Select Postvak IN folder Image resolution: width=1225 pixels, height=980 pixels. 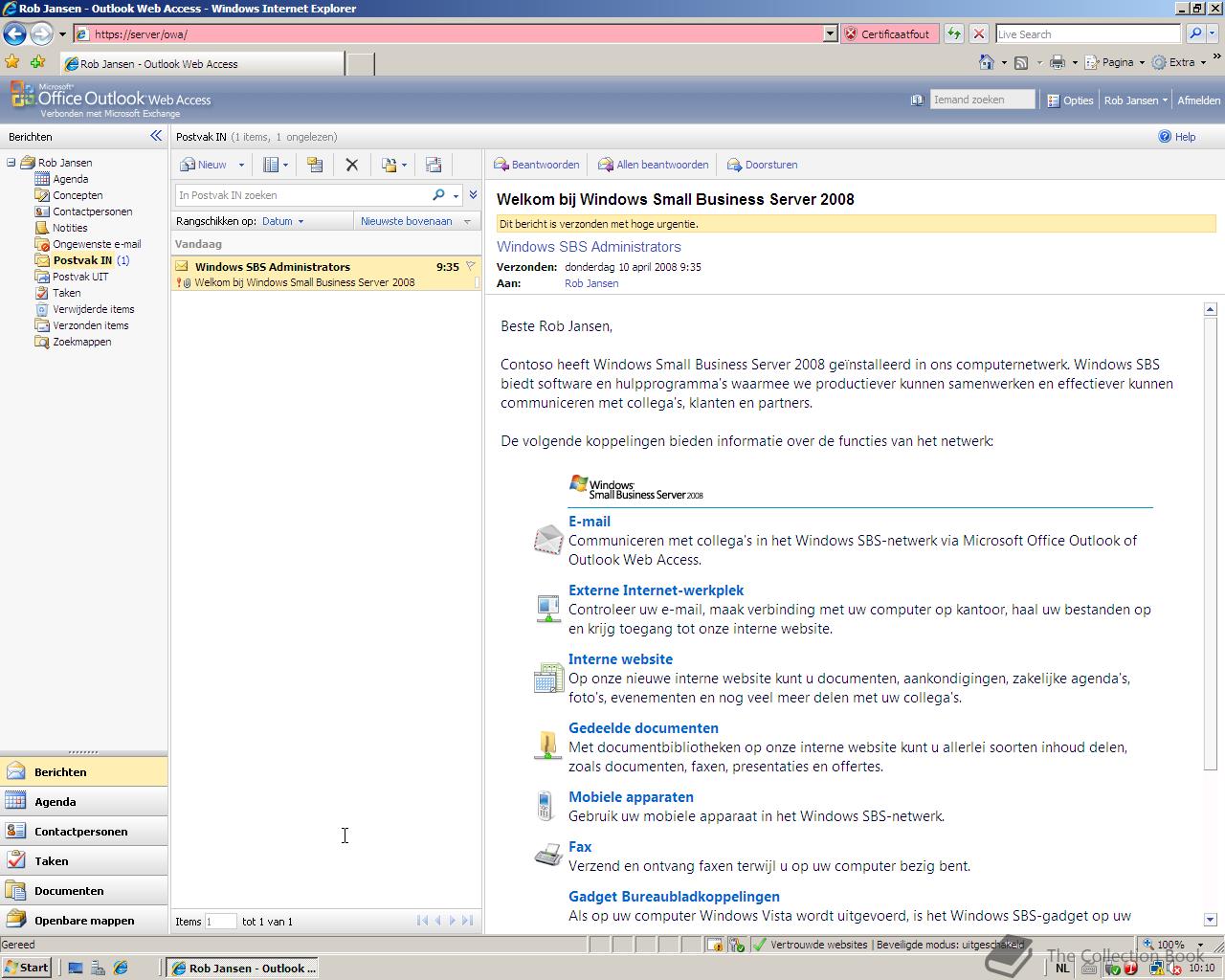point(82,260)
